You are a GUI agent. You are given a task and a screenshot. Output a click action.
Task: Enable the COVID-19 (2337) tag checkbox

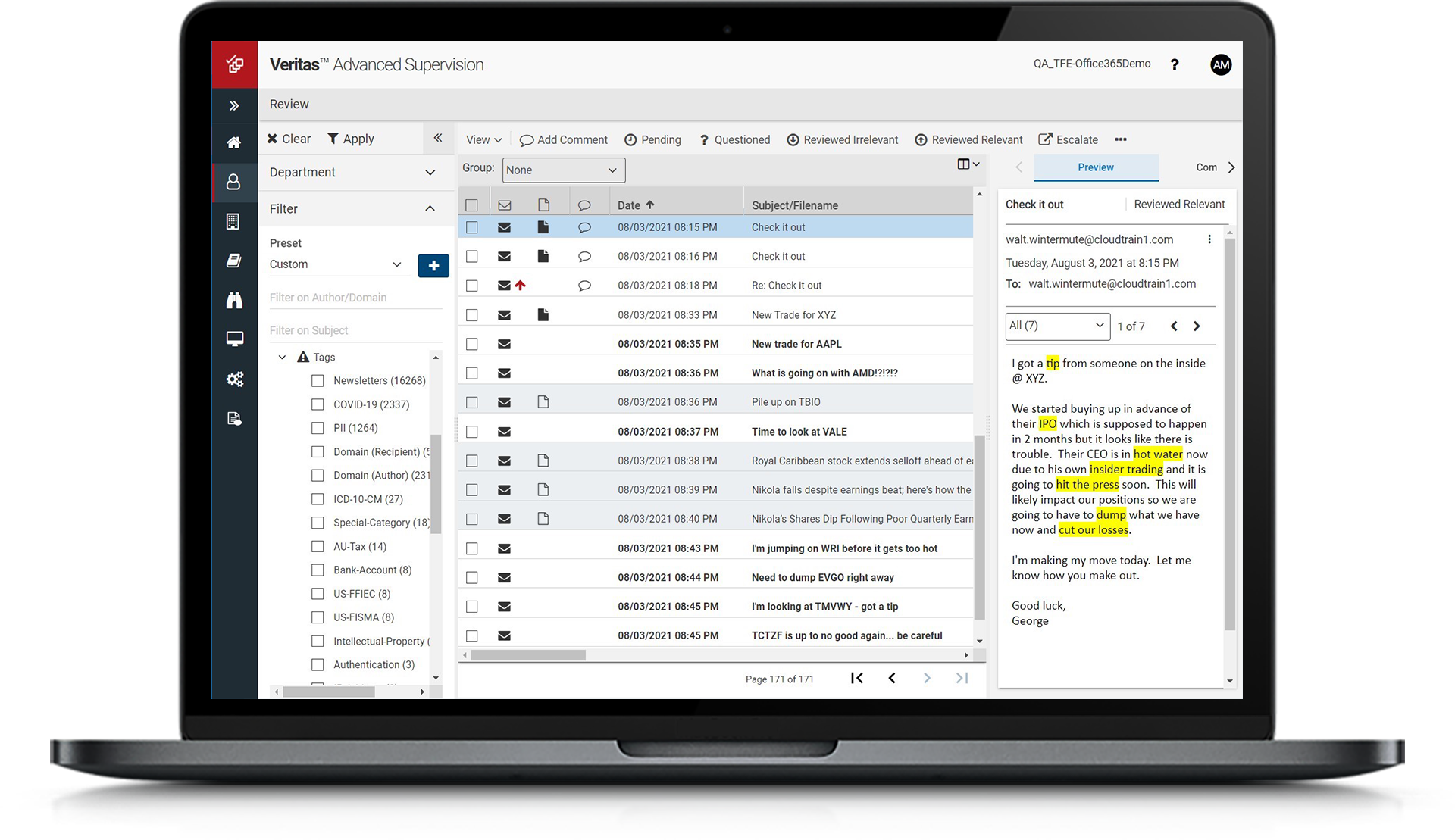click(318, 404)
